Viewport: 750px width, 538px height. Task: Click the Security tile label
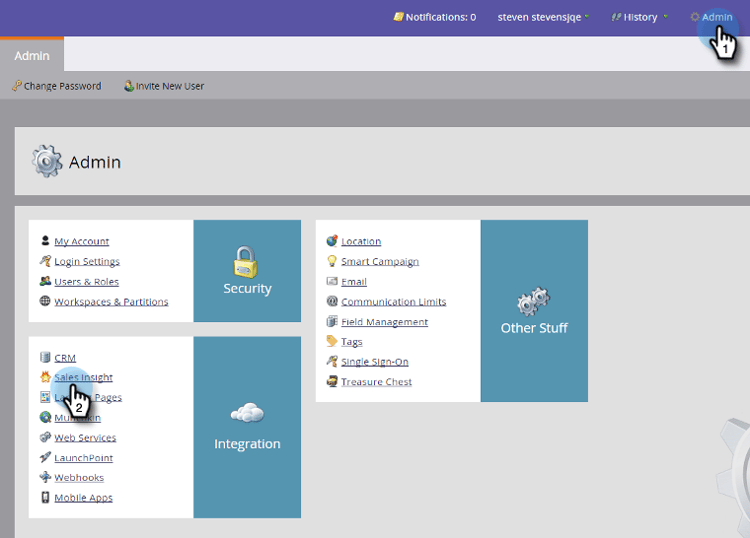[x=247, y=288]
